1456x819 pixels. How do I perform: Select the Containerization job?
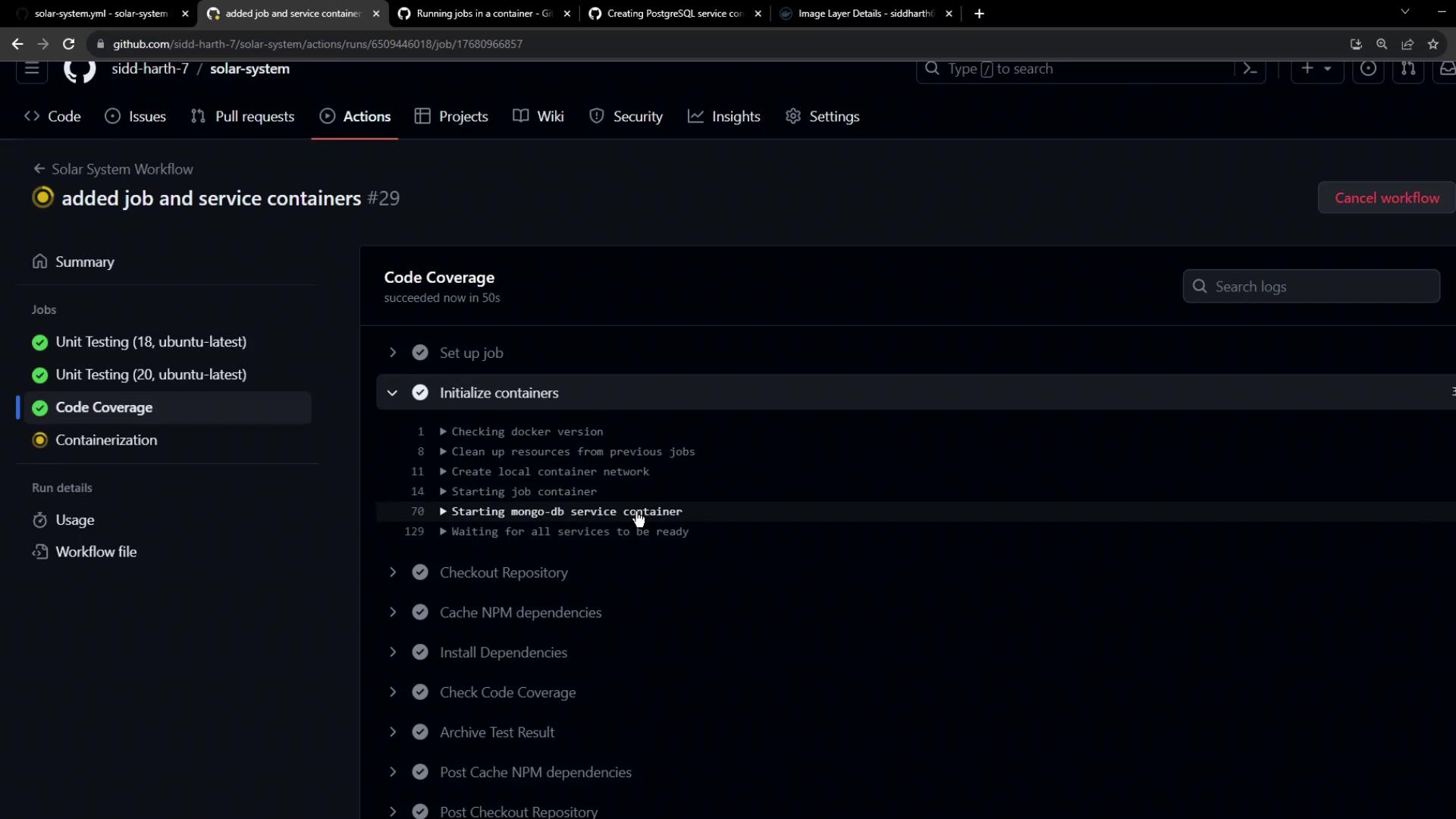[106, 441]
